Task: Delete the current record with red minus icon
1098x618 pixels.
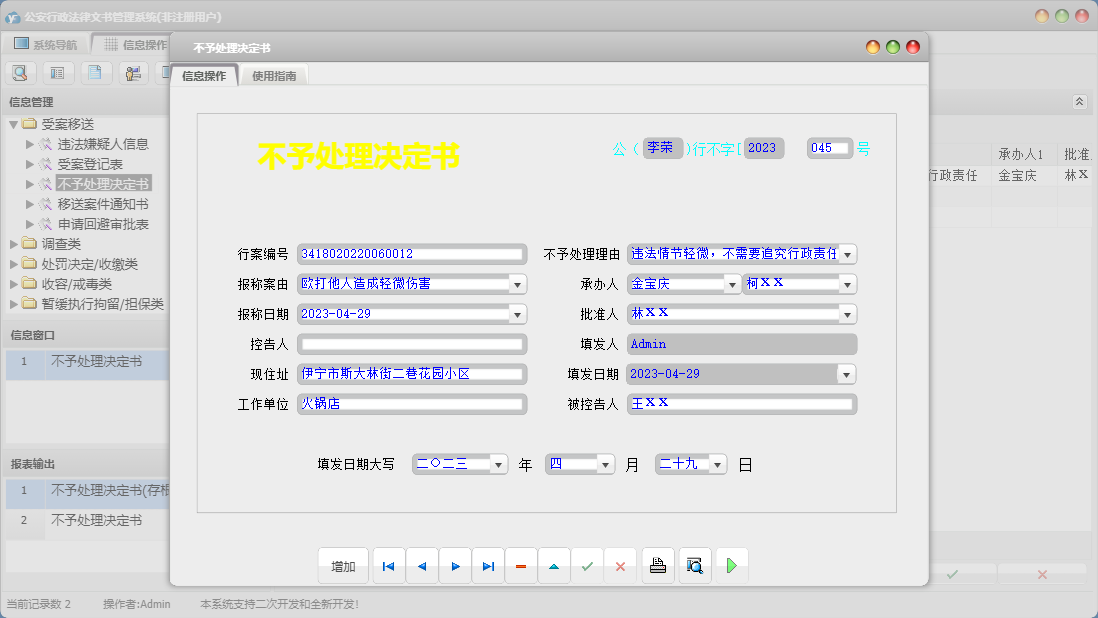Action: (x=520, y=565)
